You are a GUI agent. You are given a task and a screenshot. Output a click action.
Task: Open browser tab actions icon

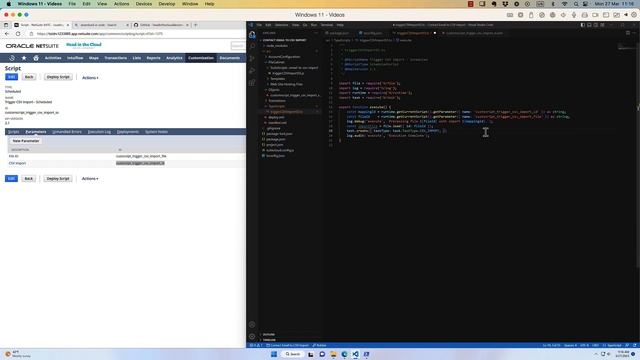tap(6, 25)
